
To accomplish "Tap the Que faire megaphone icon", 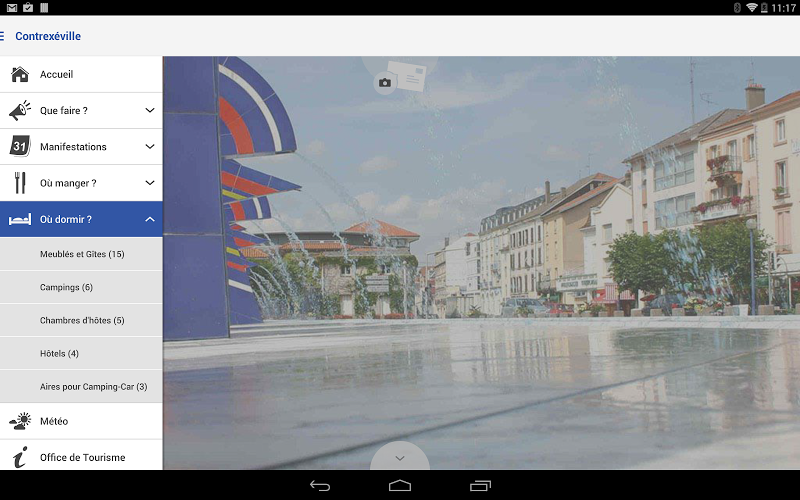I will click(x=20, y=111).
